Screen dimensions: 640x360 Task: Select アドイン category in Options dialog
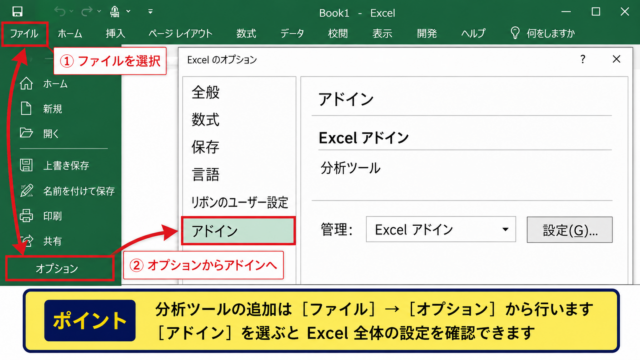coord(238,231)
